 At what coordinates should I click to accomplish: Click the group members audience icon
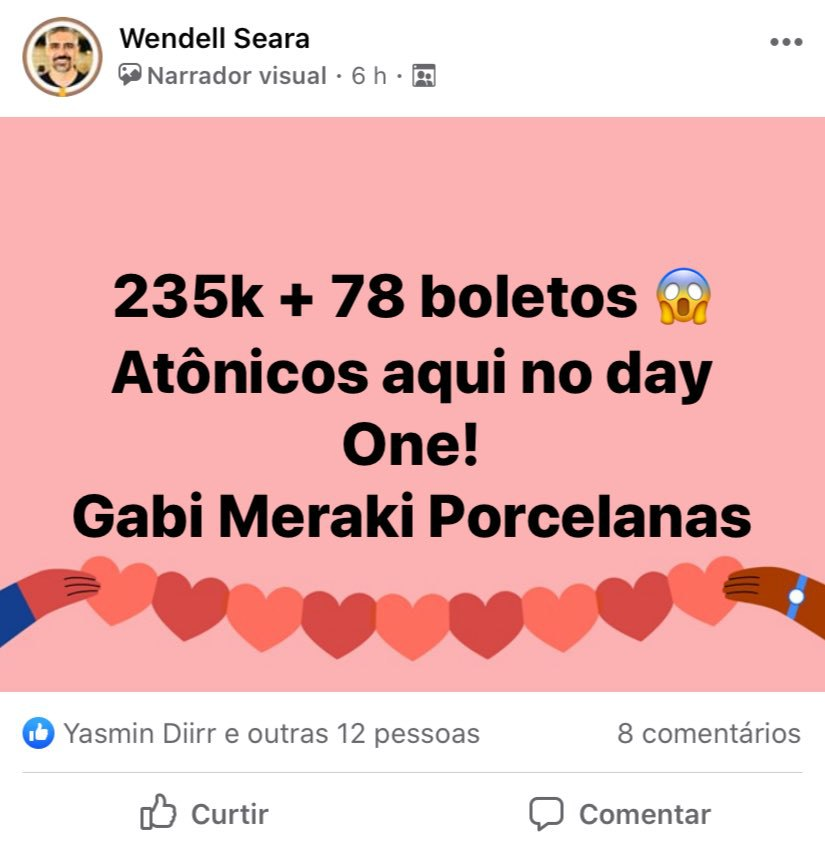[424, 75]
